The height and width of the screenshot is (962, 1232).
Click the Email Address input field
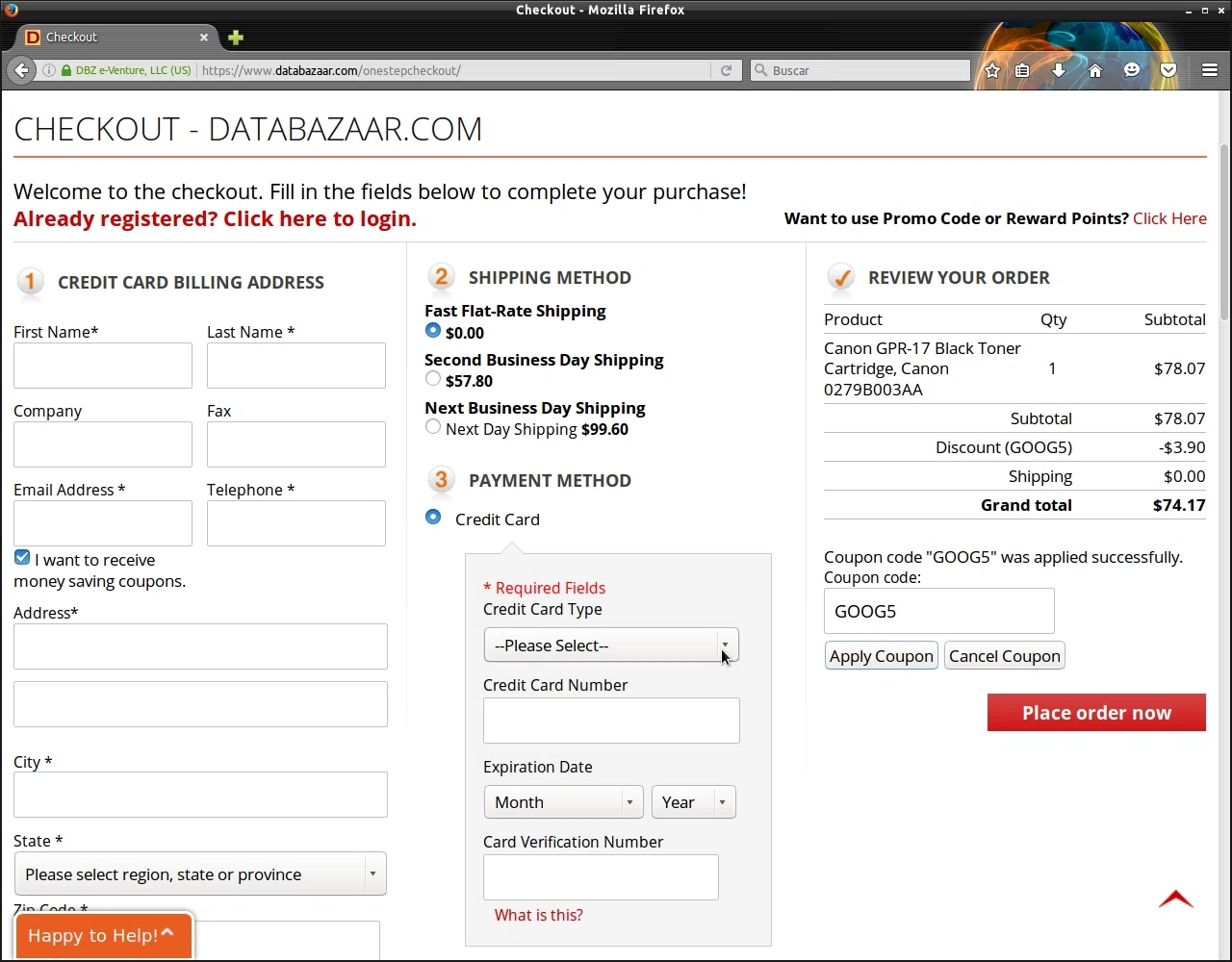coord(103,523)
